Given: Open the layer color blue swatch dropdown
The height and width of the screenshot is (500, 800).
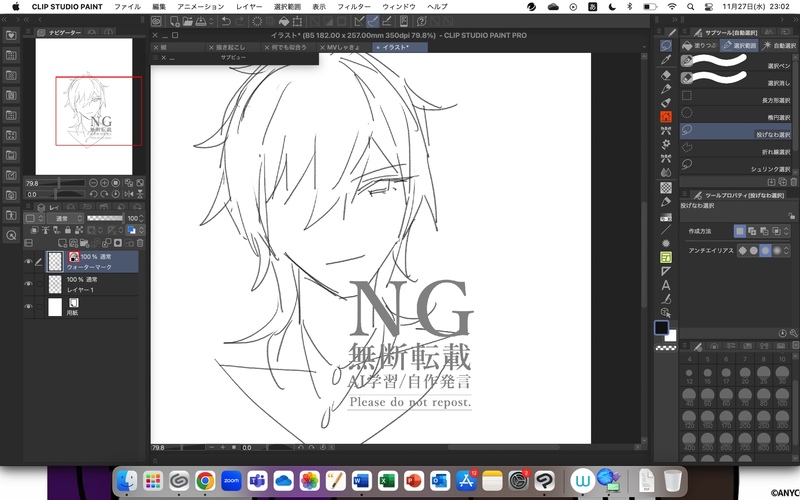Looking at the screenshot, I should (x=135, y=231).
